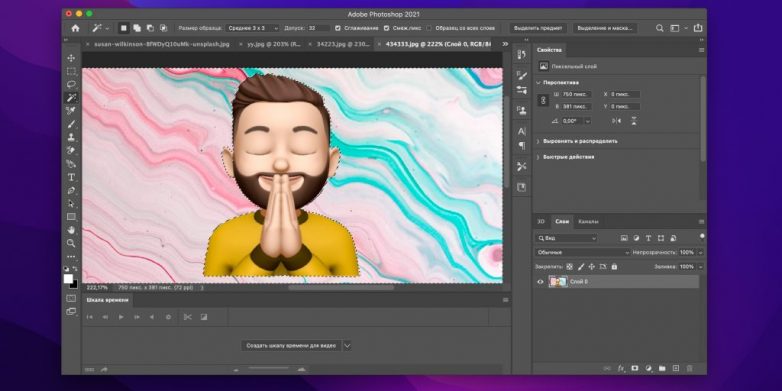Select the Свойства panel tab

click(x=549, y=50)
